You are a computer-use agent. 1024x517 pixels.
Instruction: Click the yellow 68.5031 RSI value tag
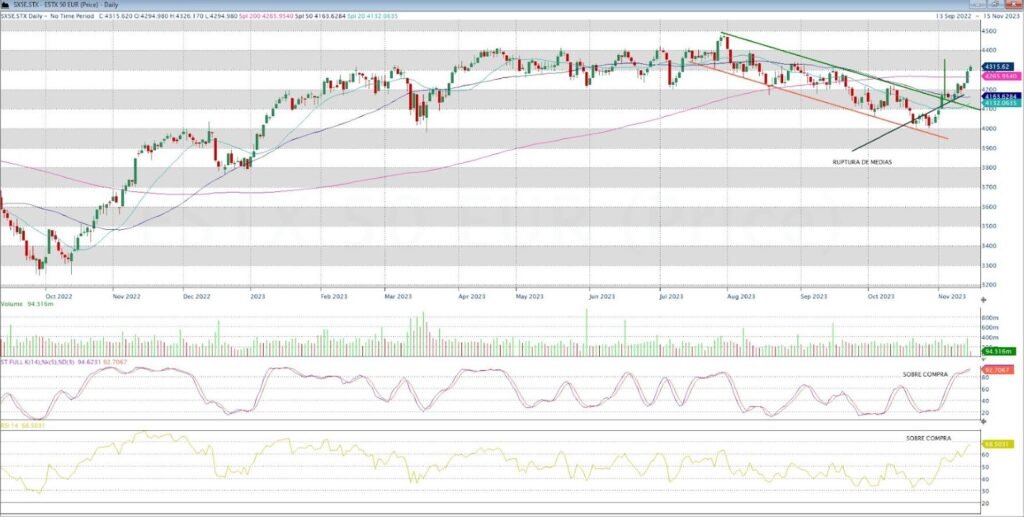tap(997, 444)
